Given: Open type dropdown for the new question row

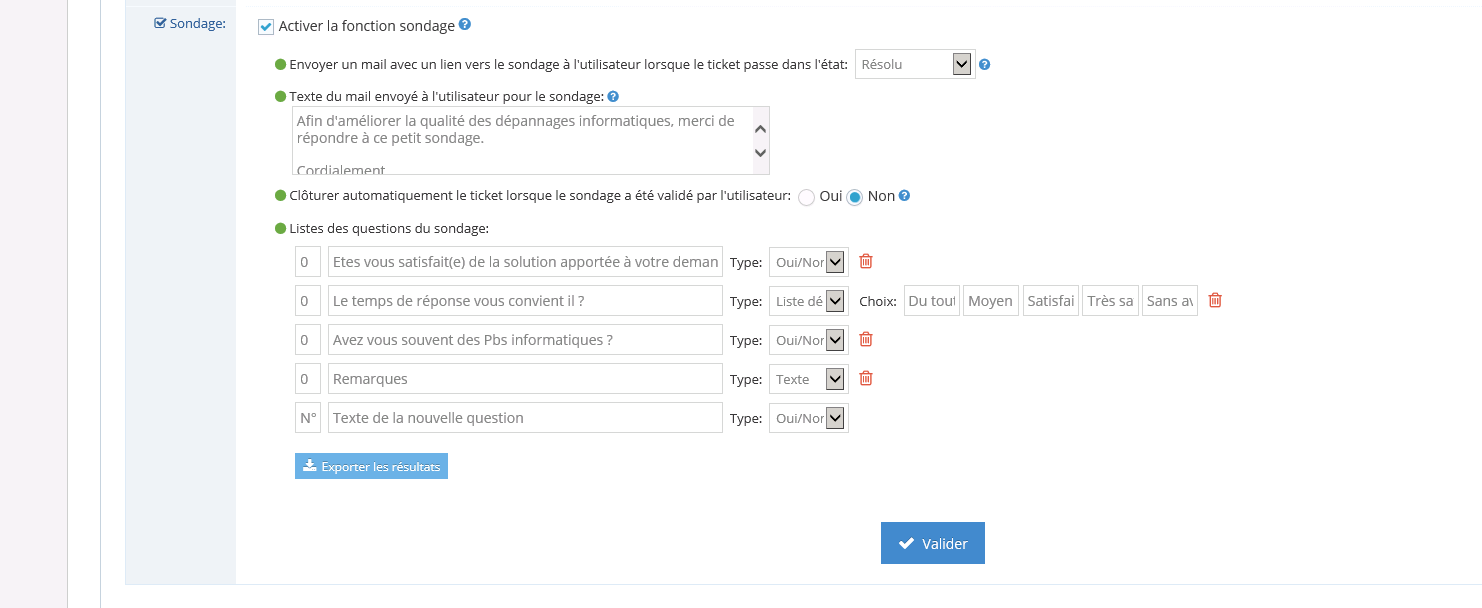Looking at the screenshot, I should 809,418.
